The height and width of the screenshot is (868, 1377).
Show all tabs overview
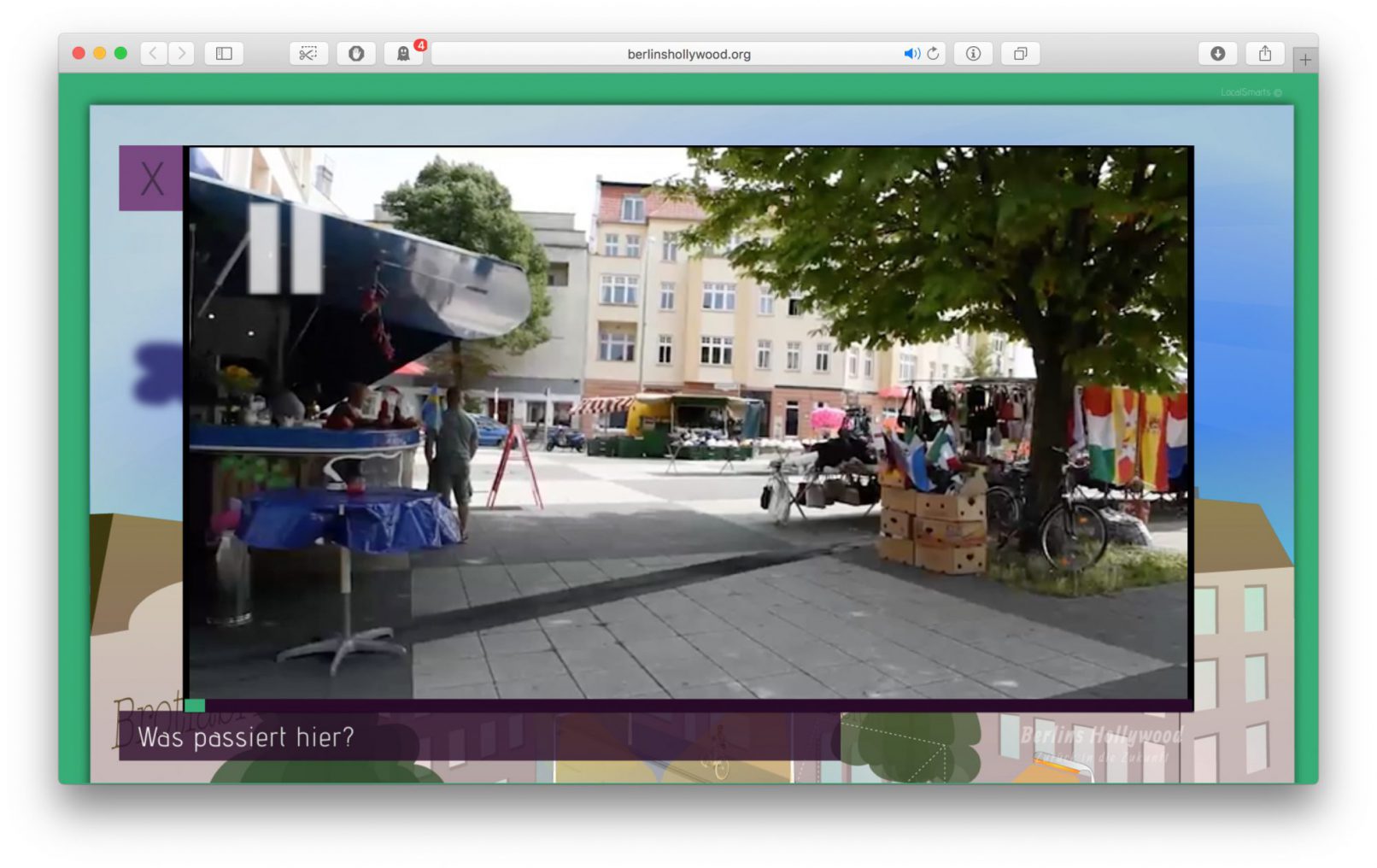point(1020,54)
